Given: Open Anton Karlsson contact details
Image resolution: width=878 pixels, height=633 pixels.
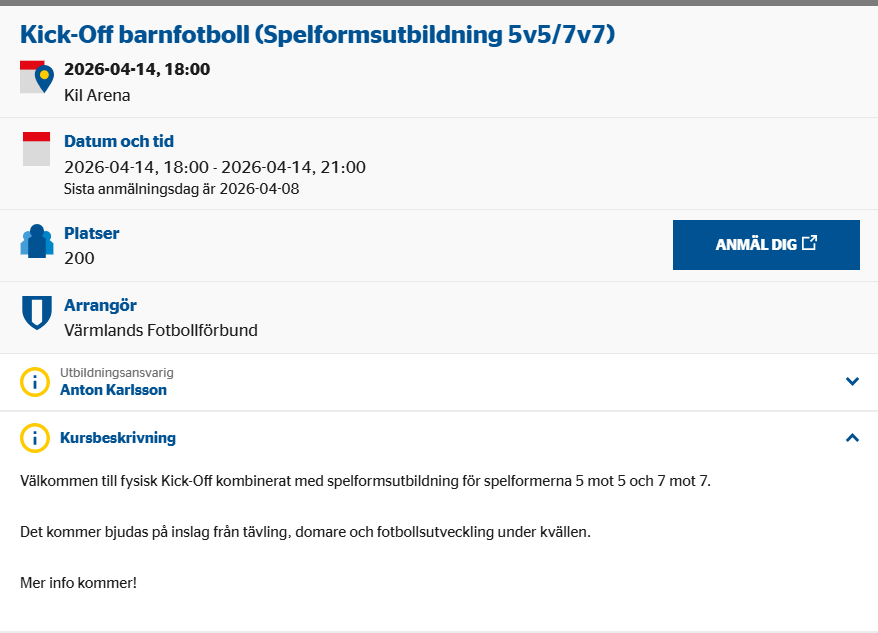Looking at the screenshot, I should pyautogui.click(x=113, y=390).
